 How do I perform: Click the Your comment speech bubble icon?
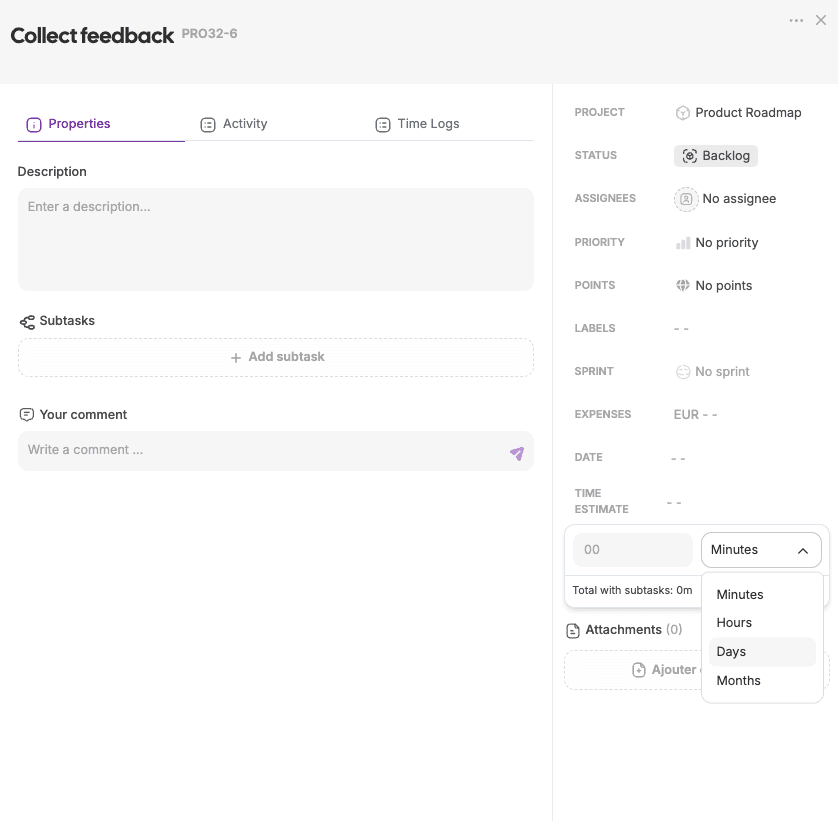click(x=26, y=415)
